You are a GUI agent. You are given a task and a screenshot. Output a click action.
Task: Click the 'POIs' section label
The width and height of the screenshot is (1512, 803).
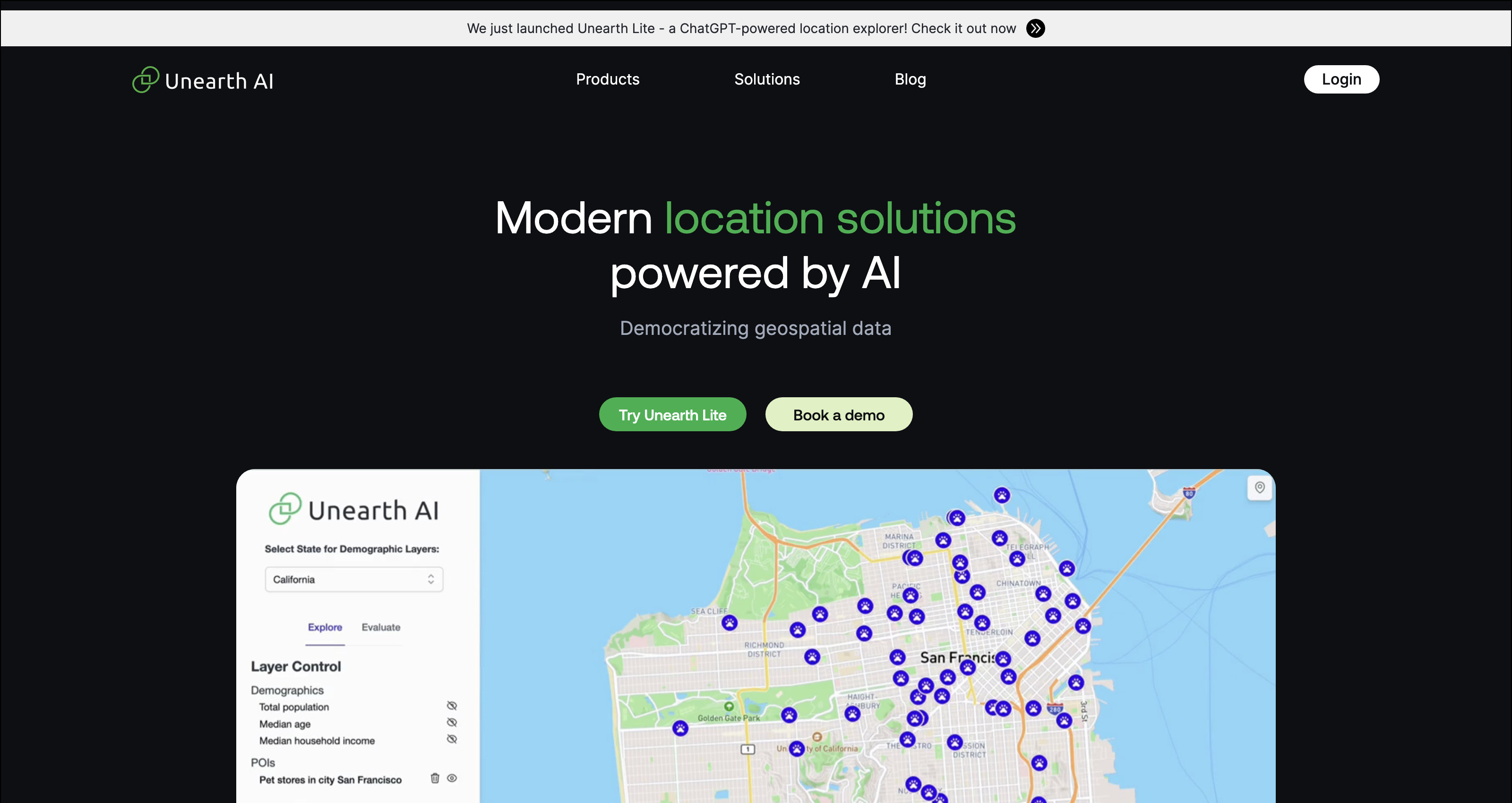click(262, 762)
